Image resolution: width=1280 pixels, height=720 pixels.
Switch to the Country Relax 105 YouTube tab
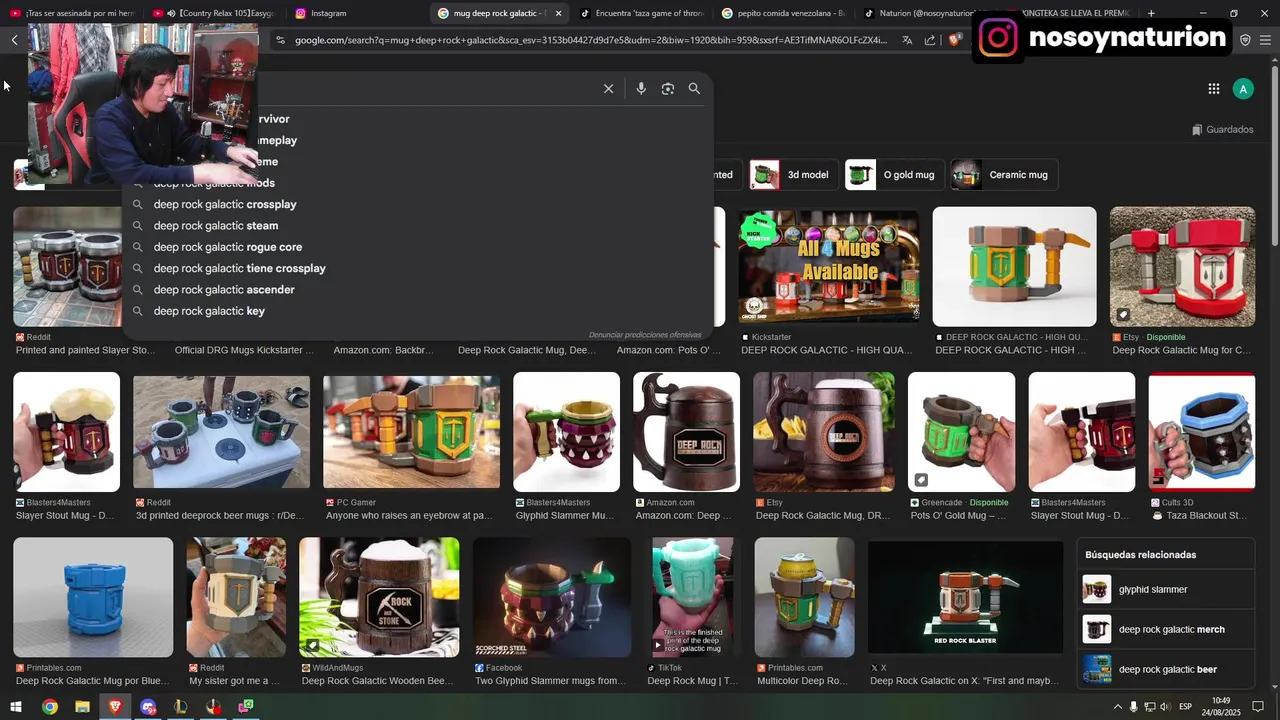click(213, 13)
